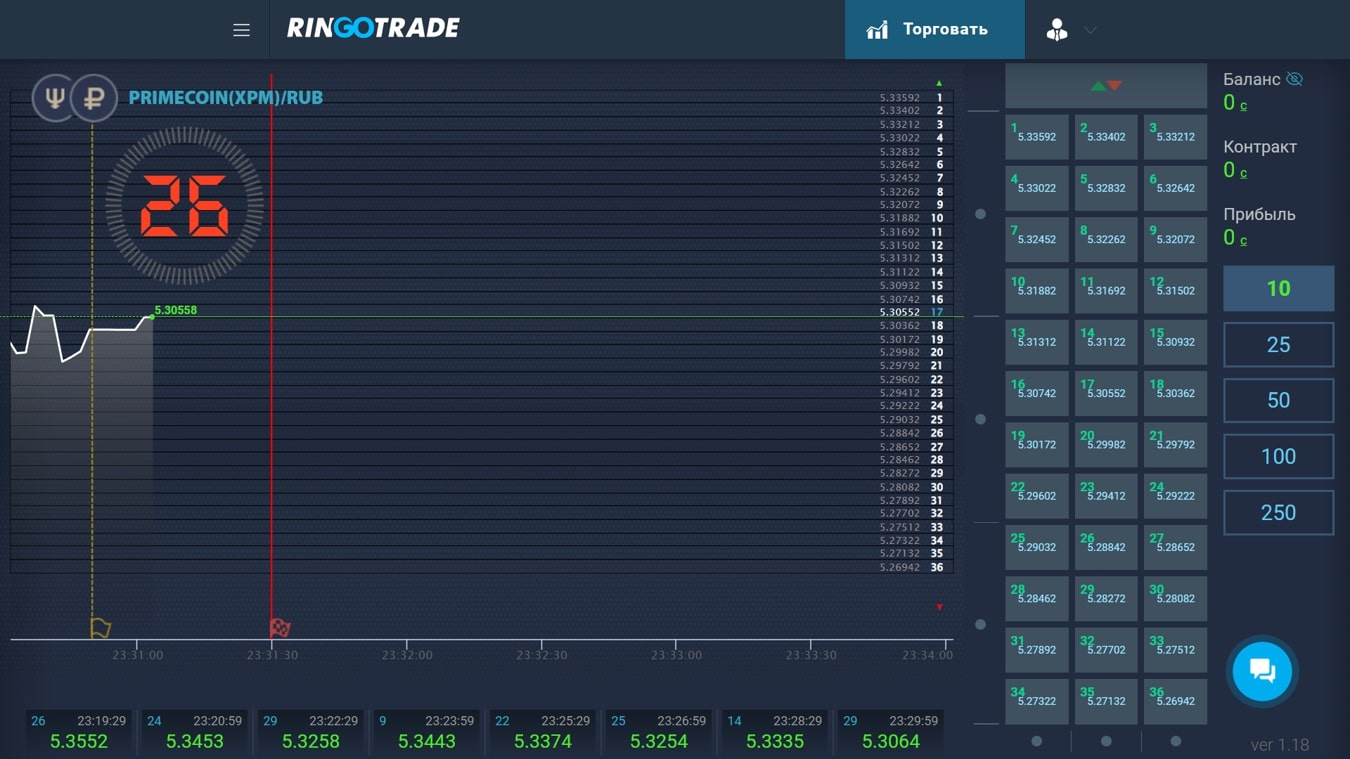Open the live chat bubble
Image resolution: width=1350 pixels, height=759 pixels.
point(1262,671)
